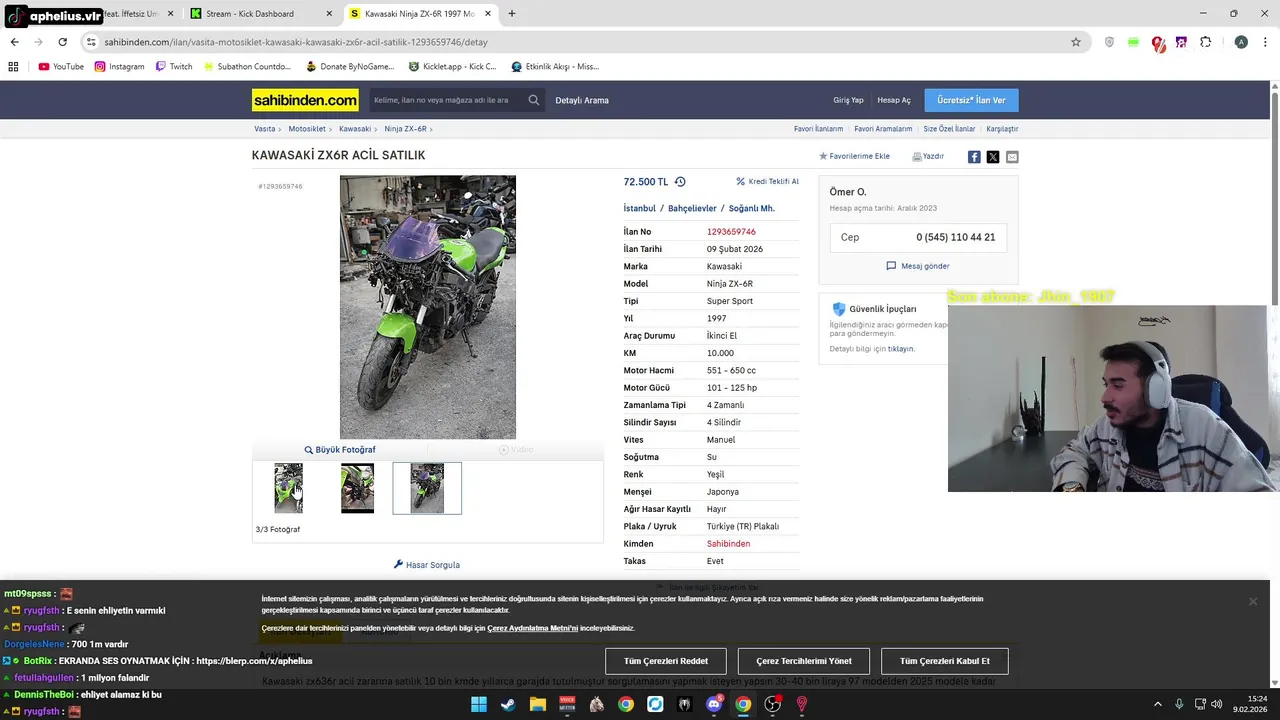1280x720 pixels.
Task: View site information icon in address bar
Action: [x=91, y=42]
